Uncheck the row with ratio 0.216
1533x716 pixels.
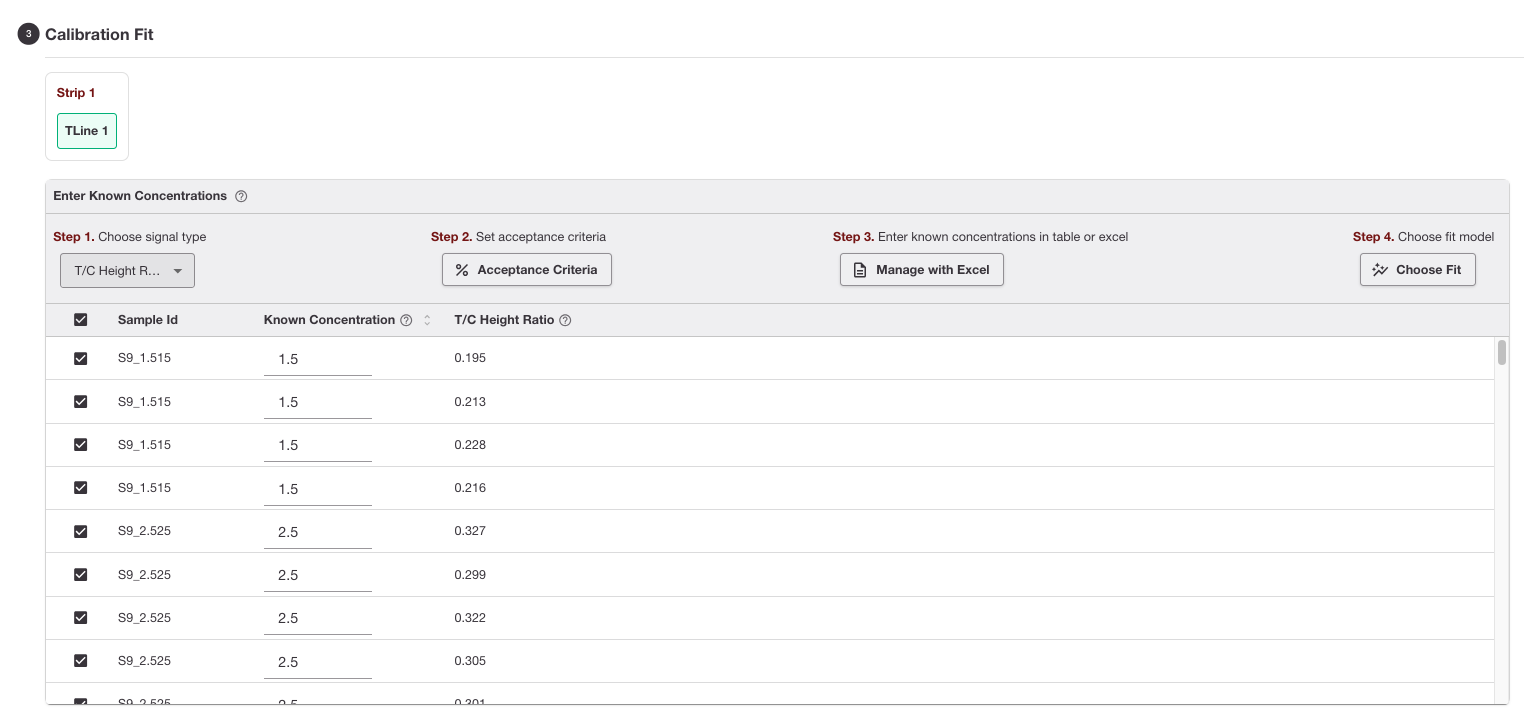coord(81,488)
